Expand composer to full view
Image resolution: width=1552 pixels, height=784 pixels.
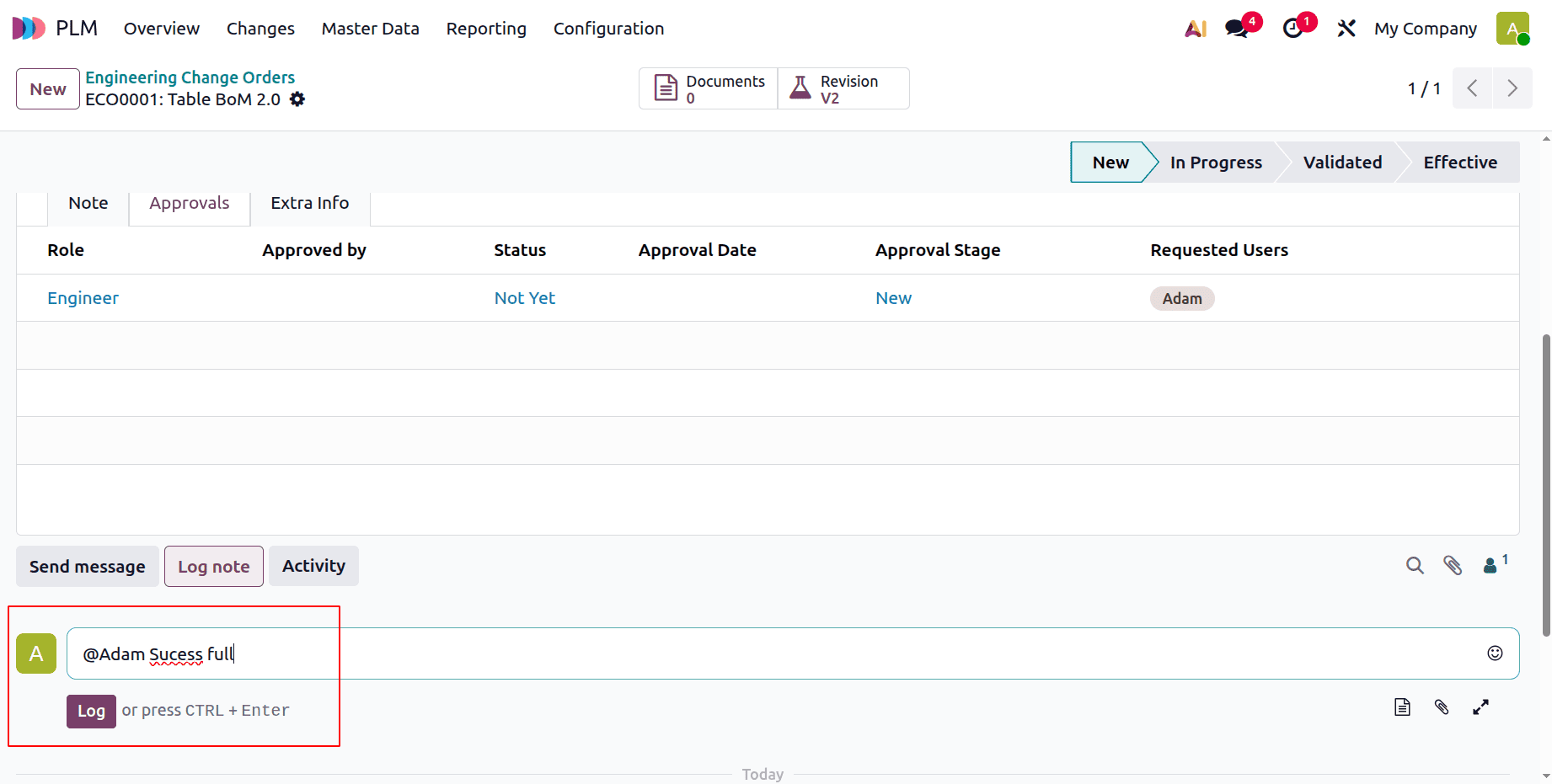tap(1480, 707)
